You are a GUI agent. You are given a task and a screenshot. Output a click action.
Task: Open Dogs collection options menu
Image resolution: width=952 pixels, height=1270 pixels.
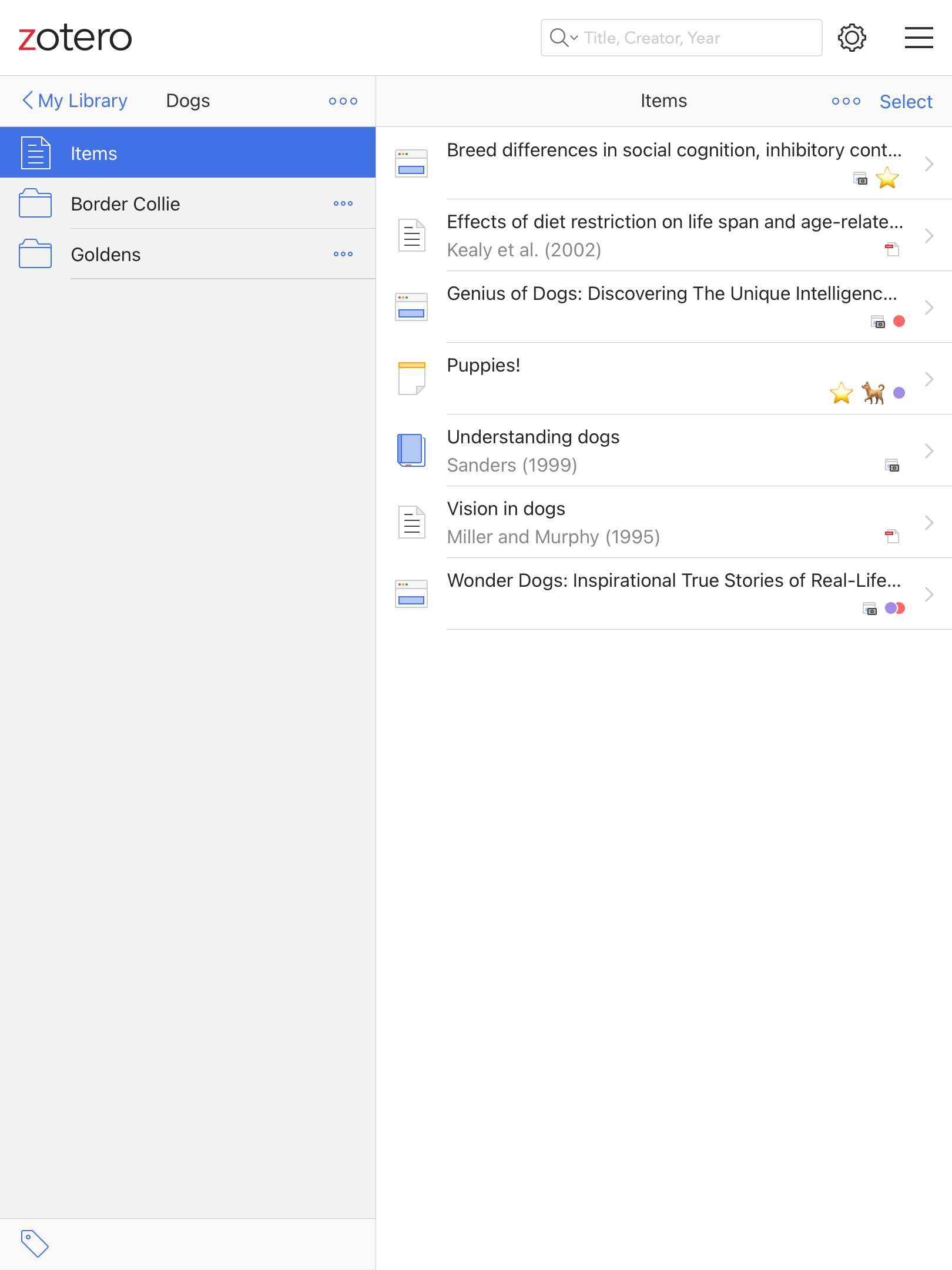[343, 101]
